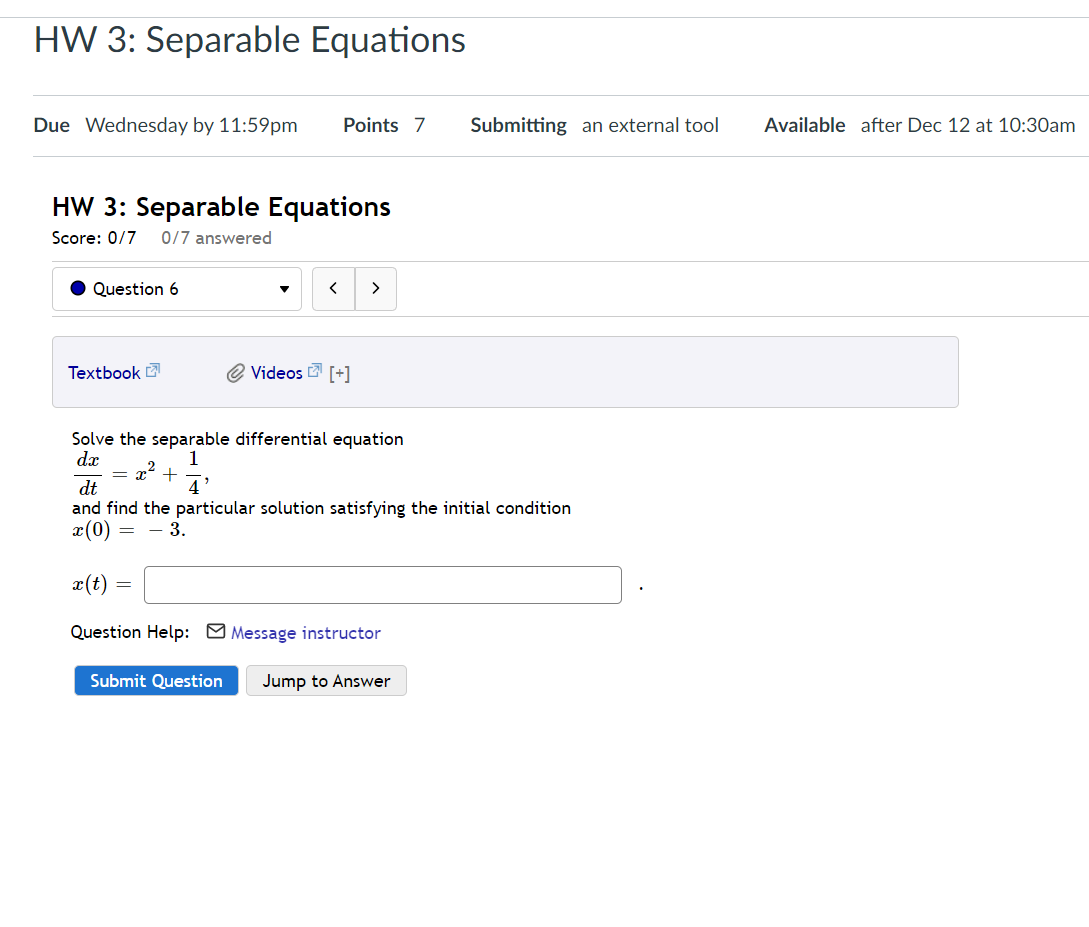1089x927 pixels.
Task: Click the blue dot question status icon
Action: pyautogui.click(x=79, y=289)
